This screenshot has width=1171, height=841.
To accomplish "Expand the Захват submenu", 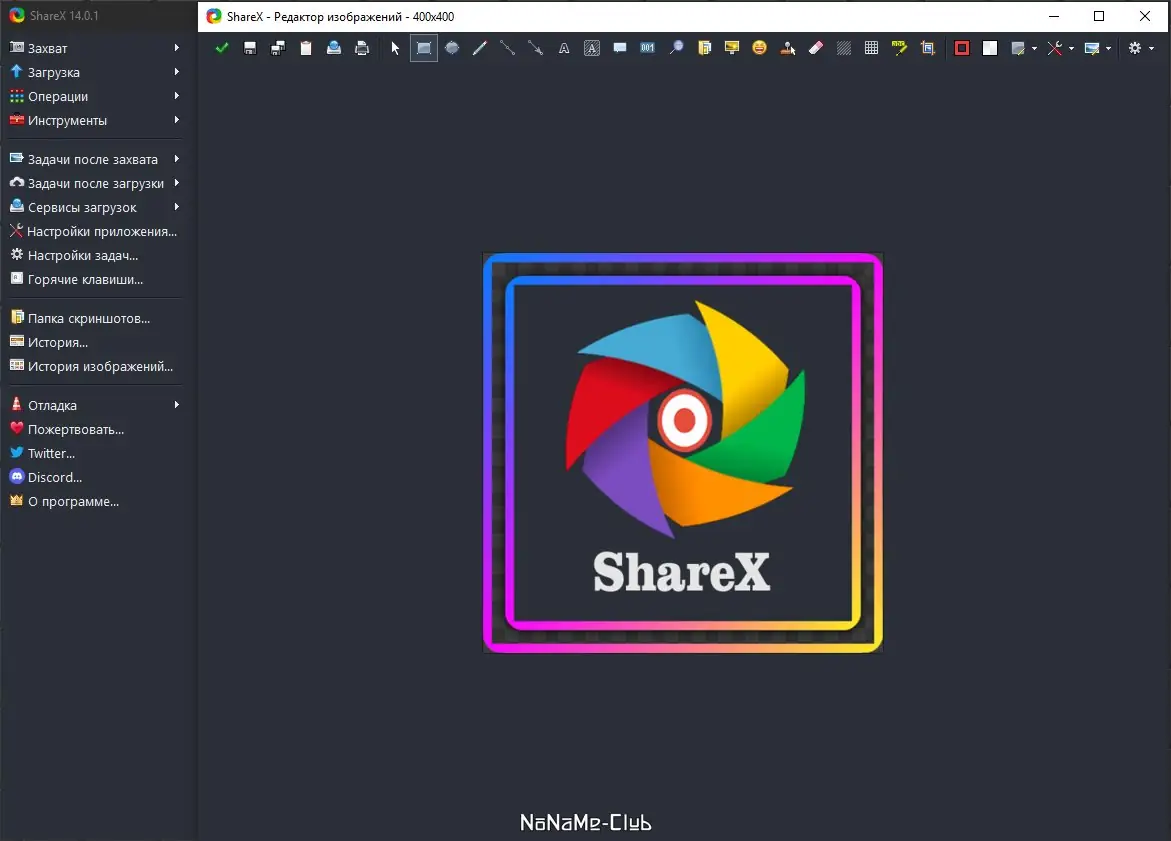I will pos(94,48).
